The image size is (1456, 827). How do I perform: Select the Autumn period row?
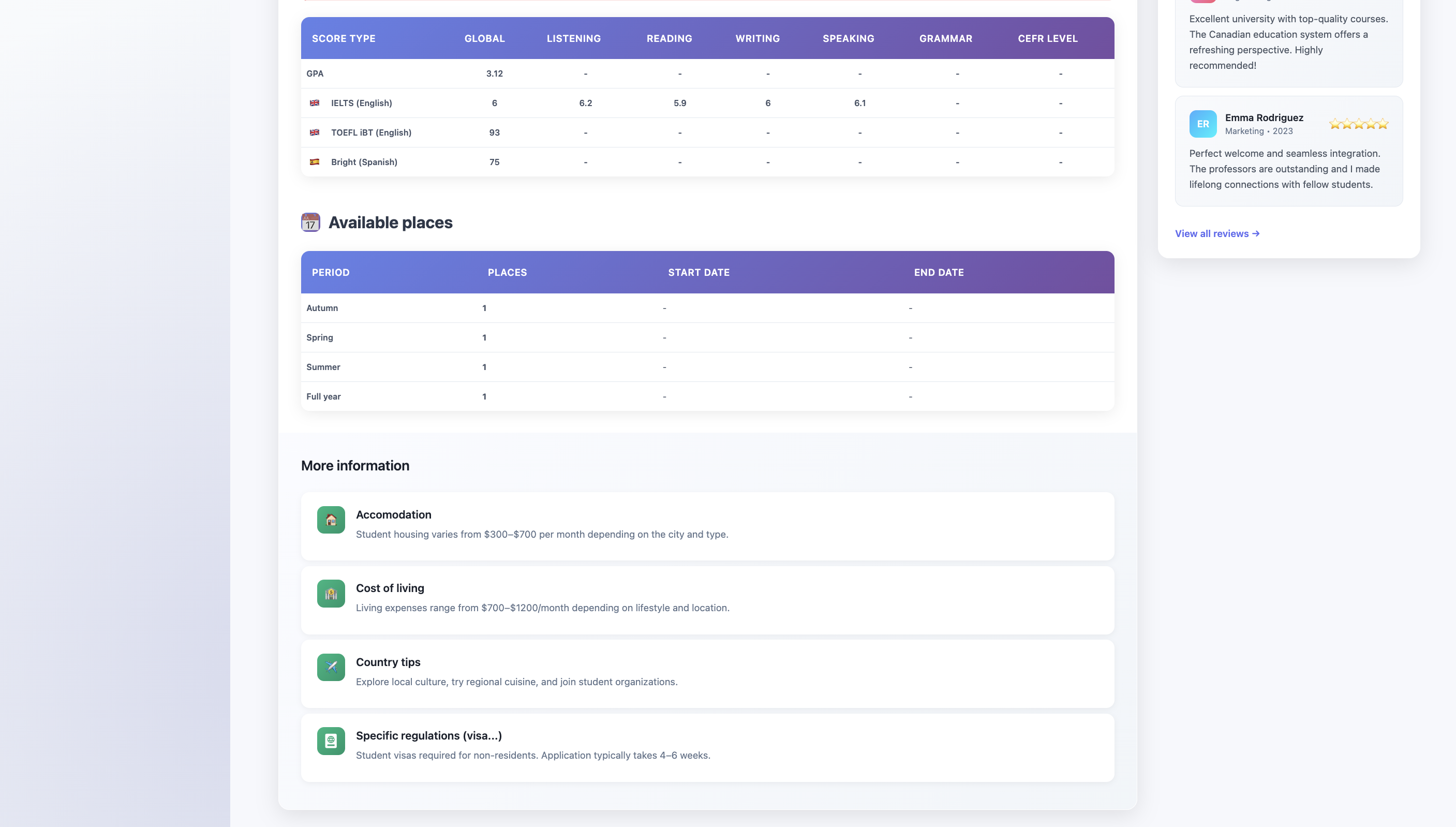322,308
